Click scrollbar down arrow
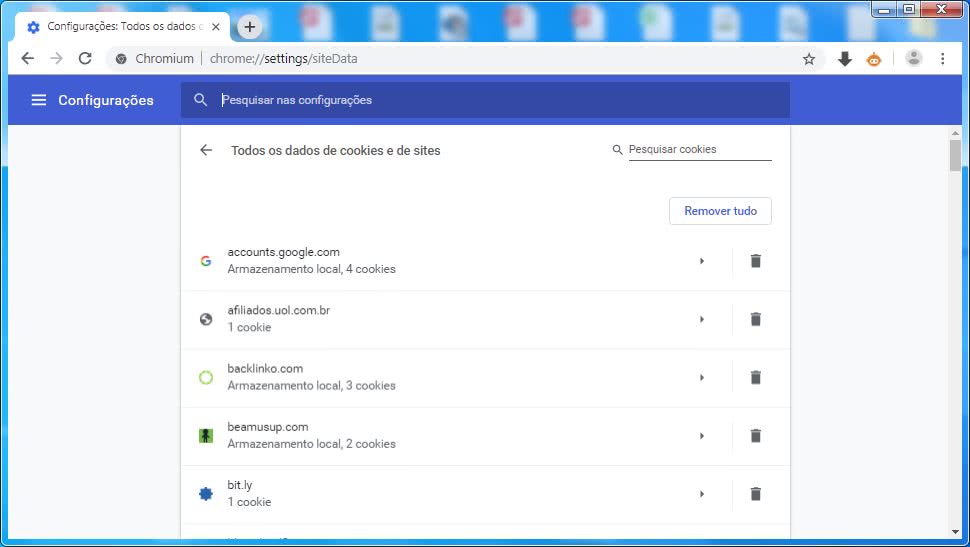The height and width of the screenshot is (547, 970). 955,532
